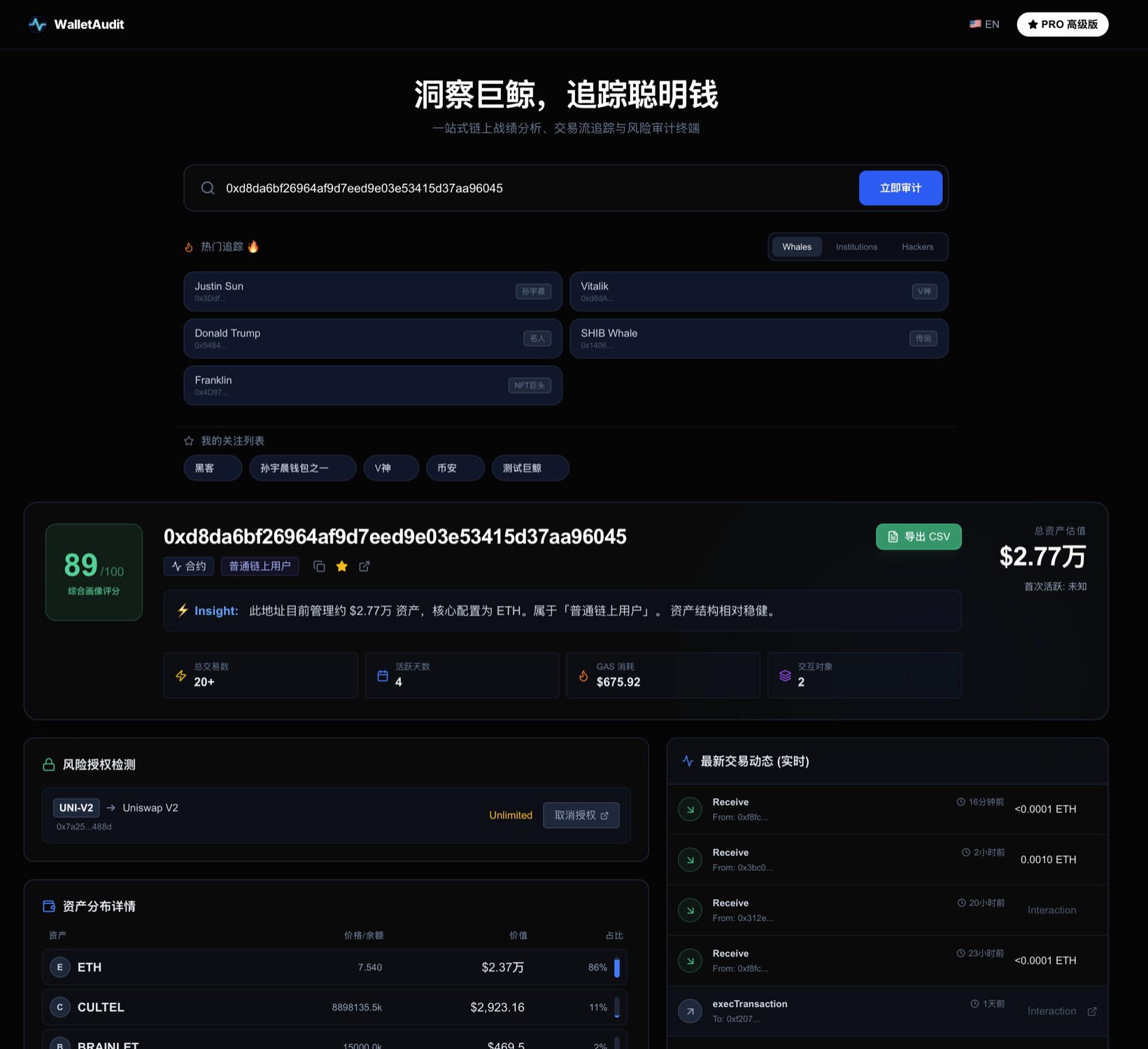Open address in explorer via external link icon
The height and width of the screenshot is (1049, 1148).
click(364, 566)
